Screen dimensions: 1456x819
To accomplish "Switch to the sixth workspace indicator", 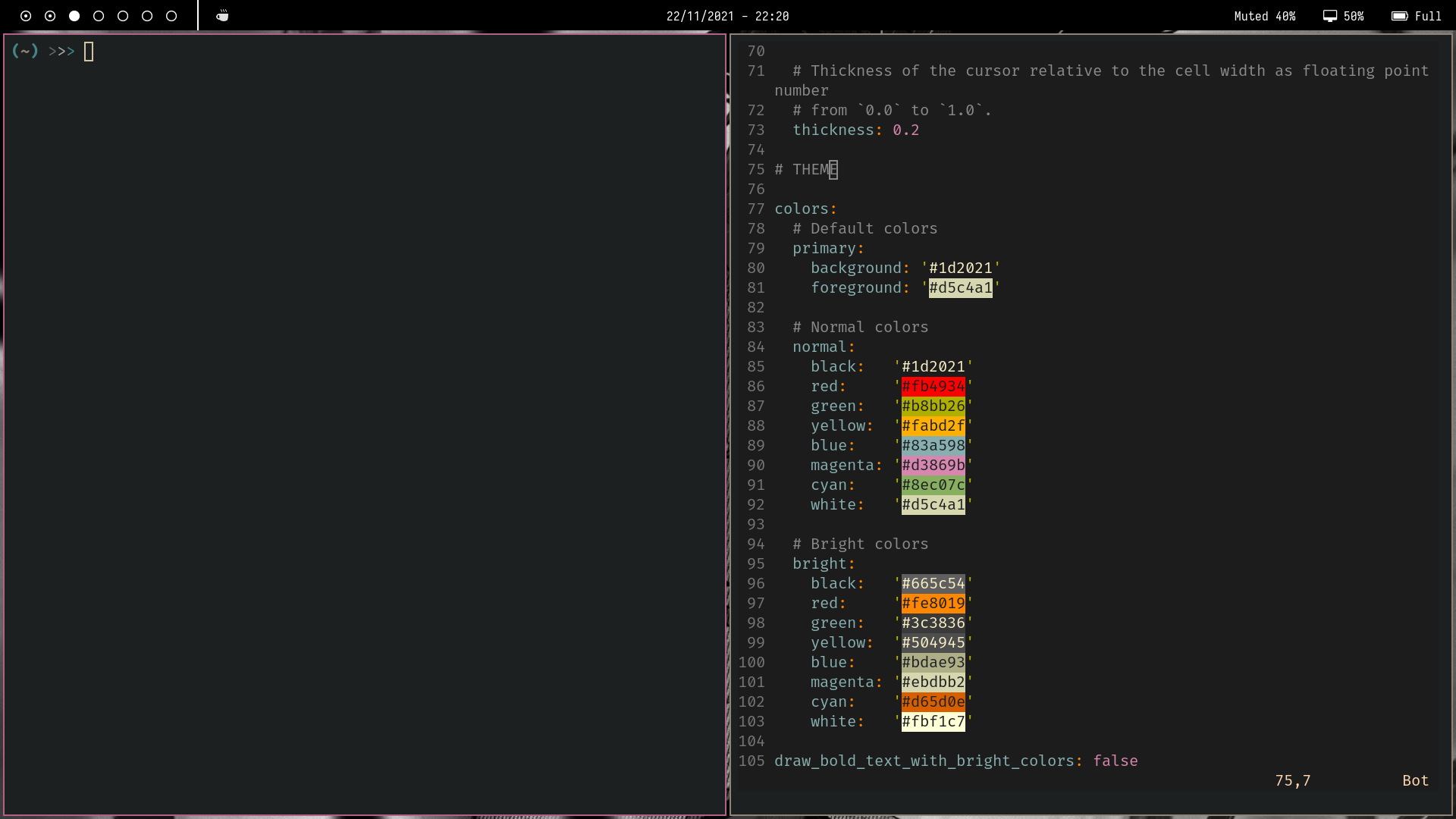I will [147, 15].
